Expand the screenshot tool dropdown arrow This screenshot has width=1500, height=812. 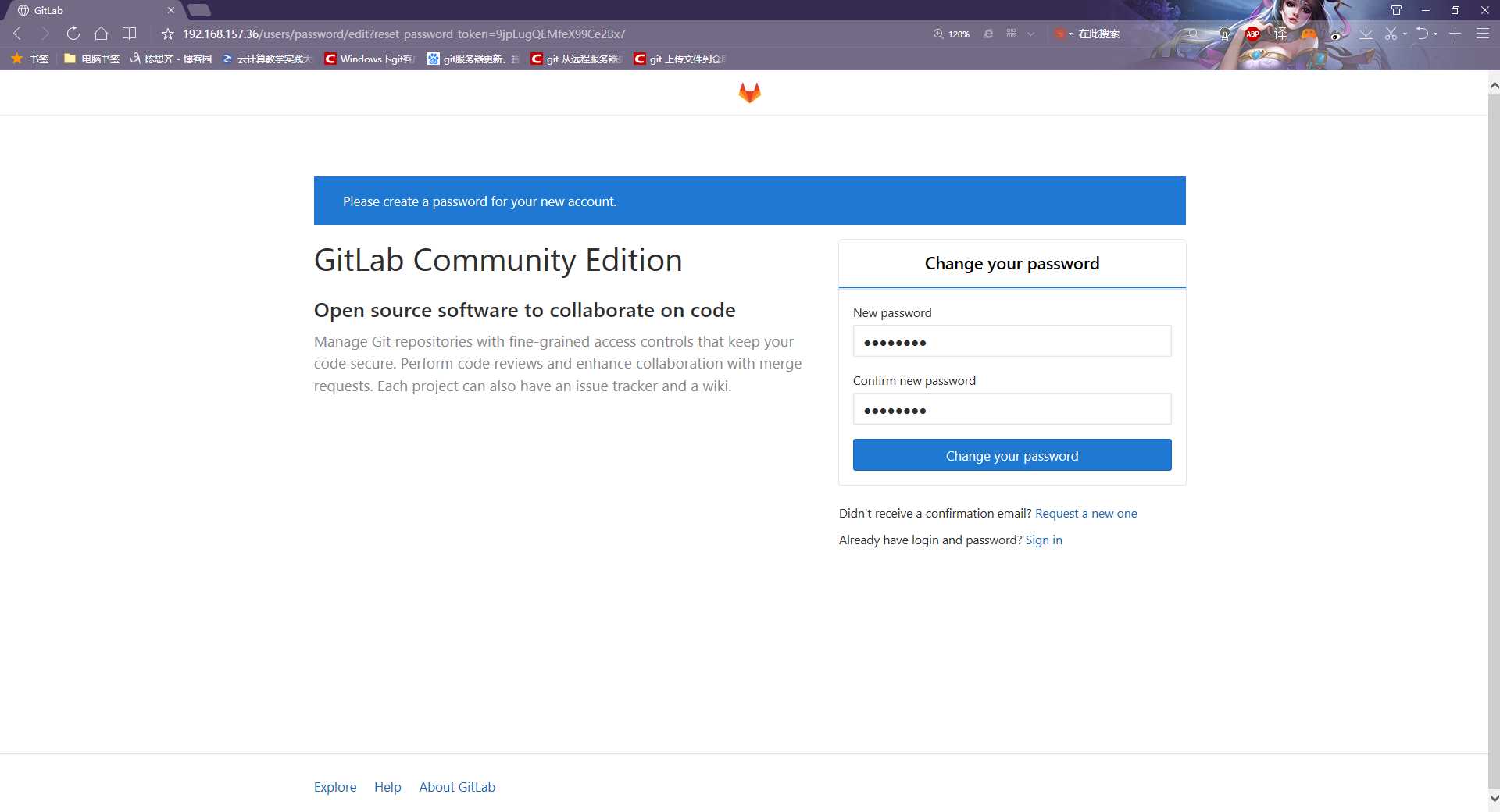[1405, 34]
